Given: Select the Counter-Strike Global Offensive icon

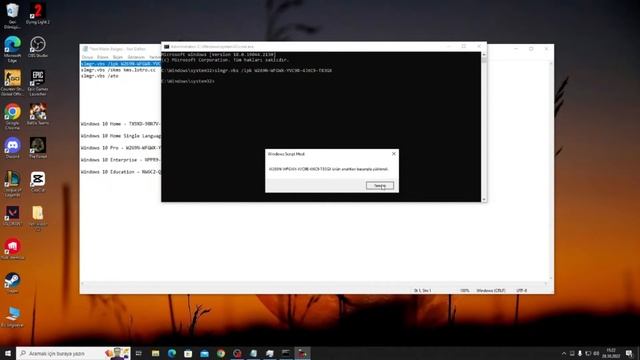Looking at the screenshot, I should point(12,83).
